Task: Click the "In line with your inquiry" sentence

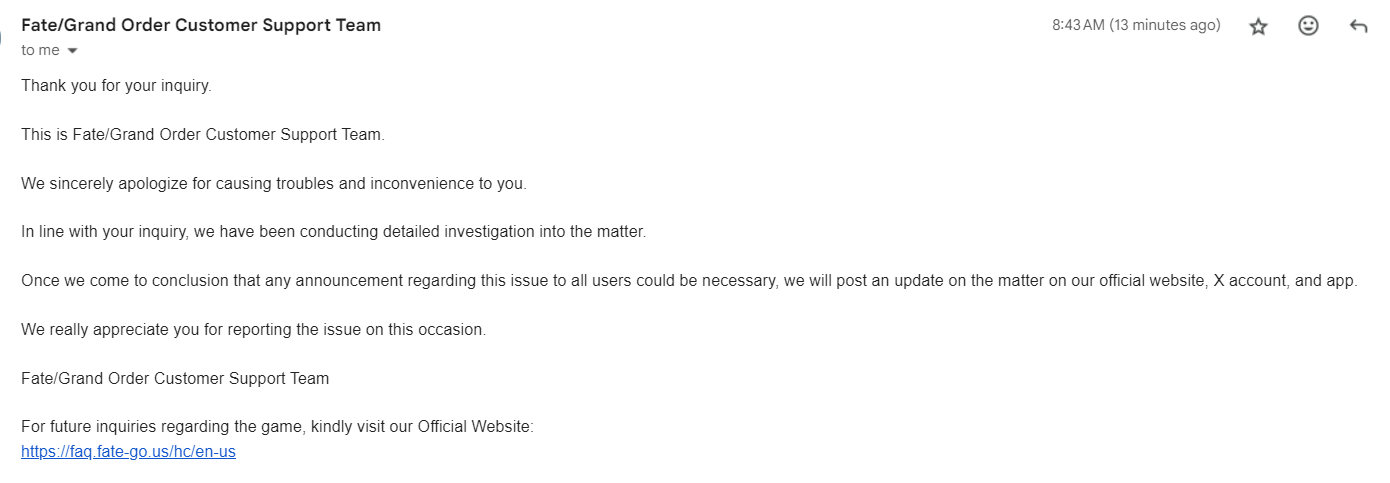Action: pyautogui.click(x=334, y=232)
